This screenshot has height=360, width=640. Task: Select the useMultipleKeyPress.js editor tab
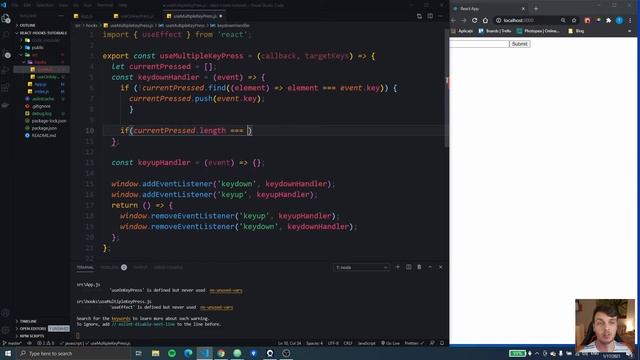(x=194, y=16)
